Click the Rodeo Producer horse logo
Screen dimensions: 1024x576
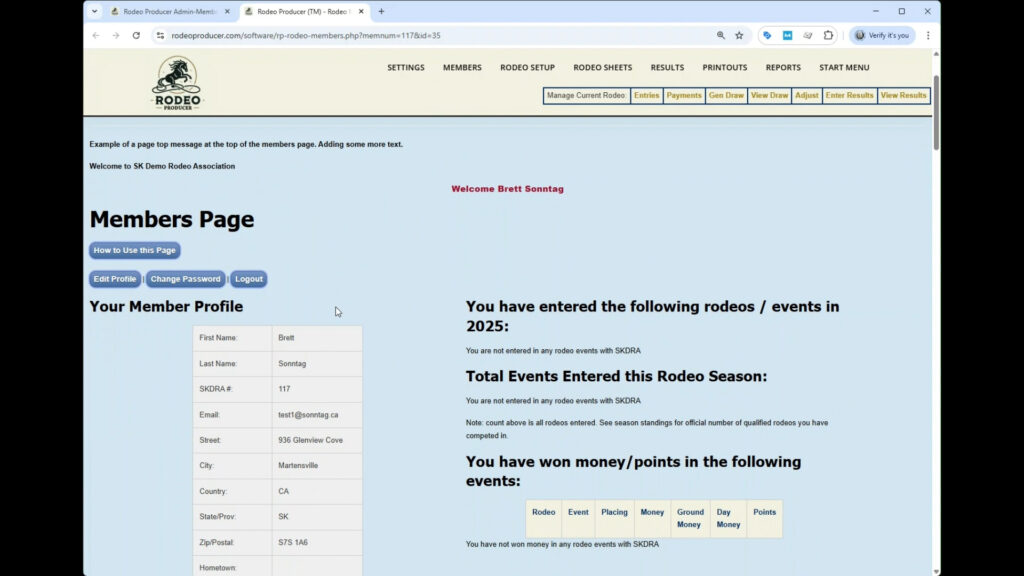click(x=176, y=82)
